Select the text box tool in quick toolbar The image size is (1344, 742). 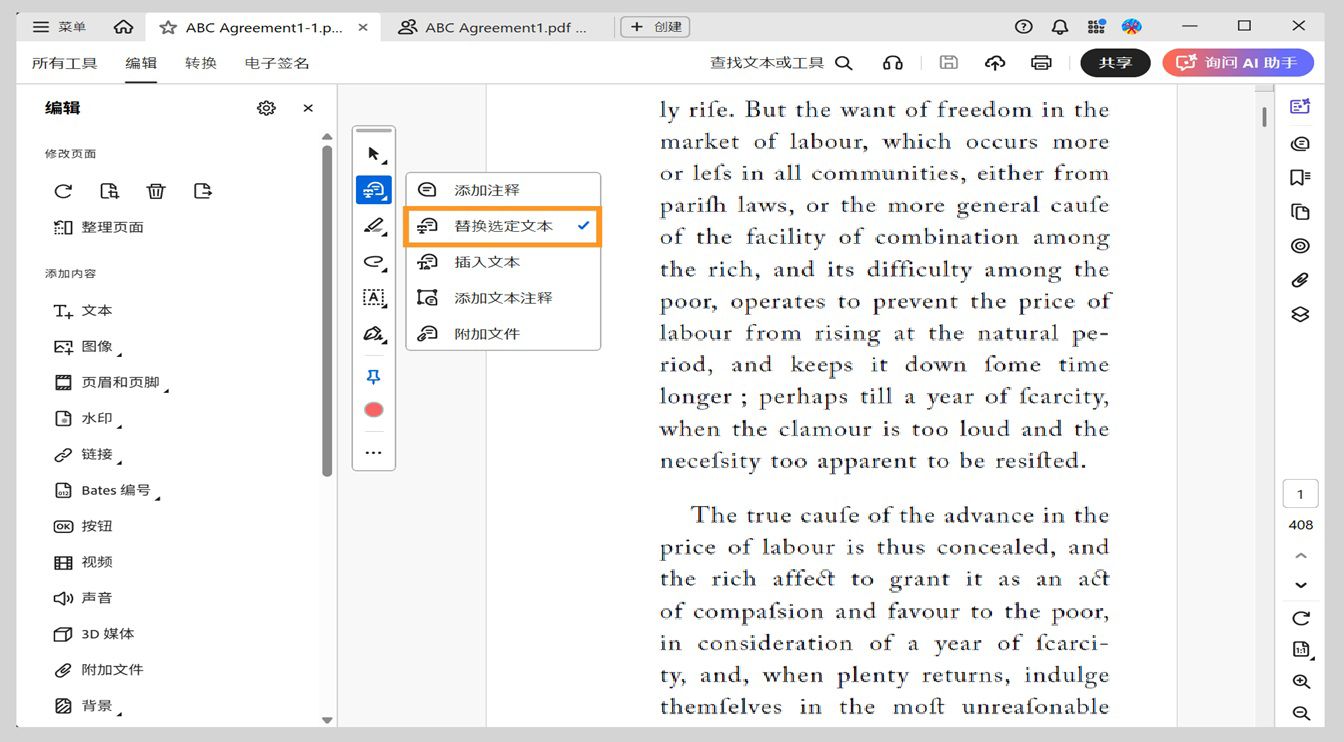coord(374,297)
